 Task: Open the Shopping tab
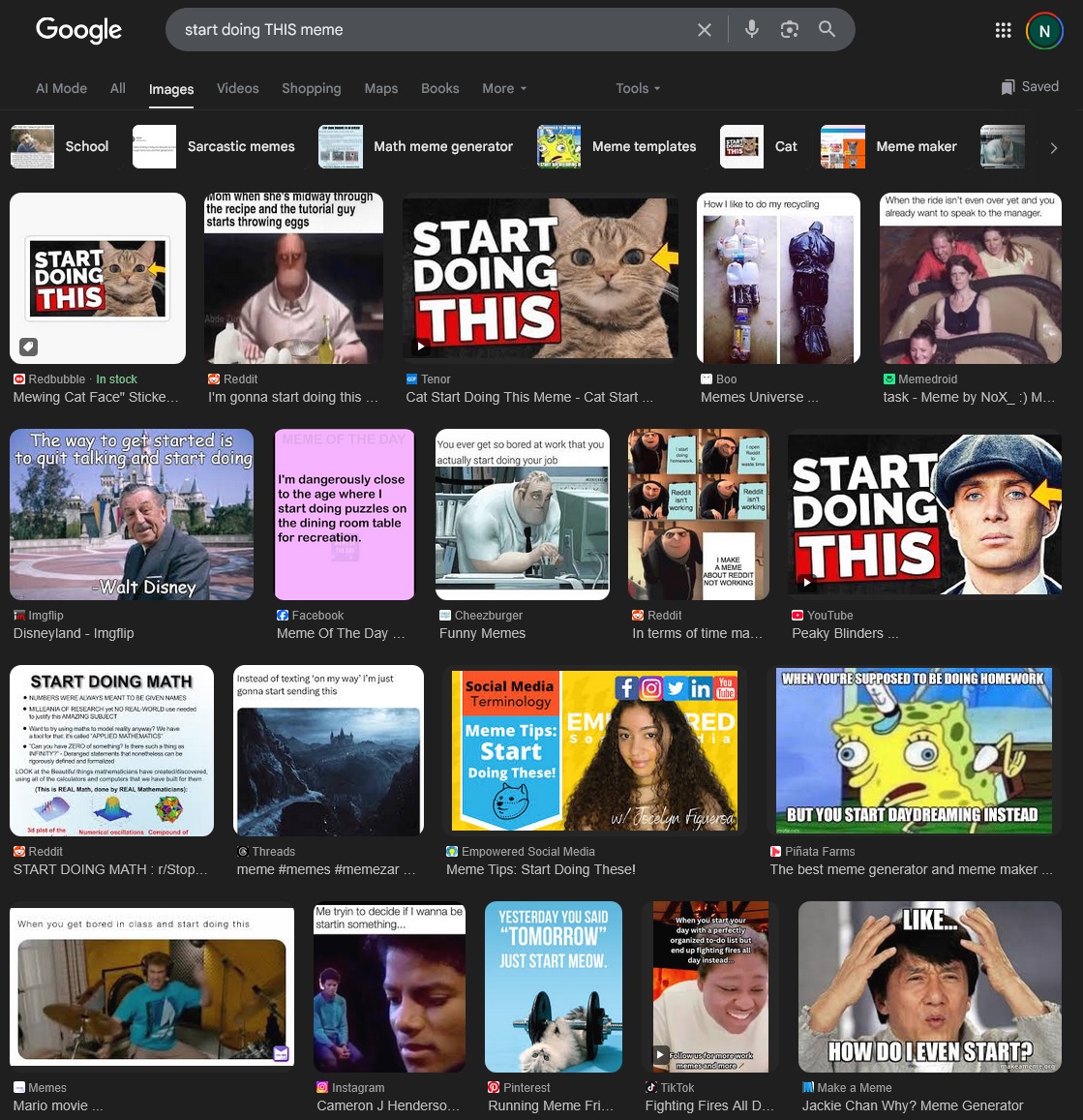click(312, 88)
